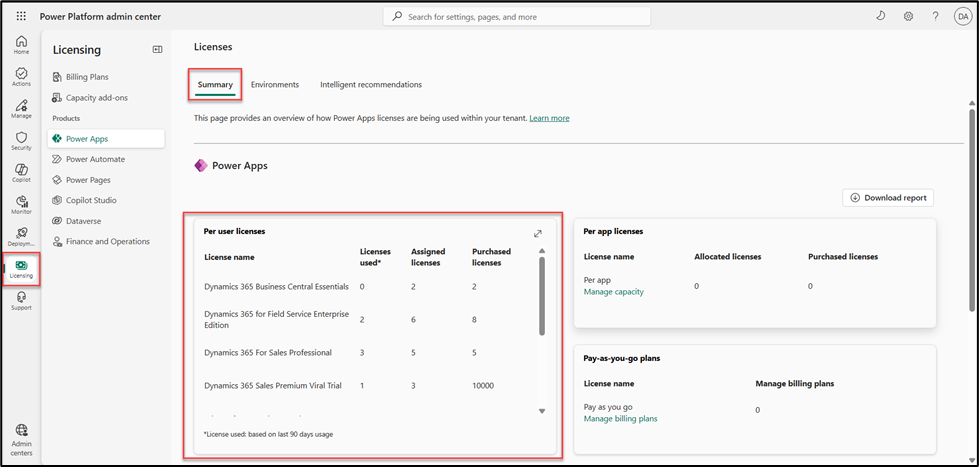Open the app launcher waffle icon
This screenshot has height=467, width=979.
click(x=21, y=17)
